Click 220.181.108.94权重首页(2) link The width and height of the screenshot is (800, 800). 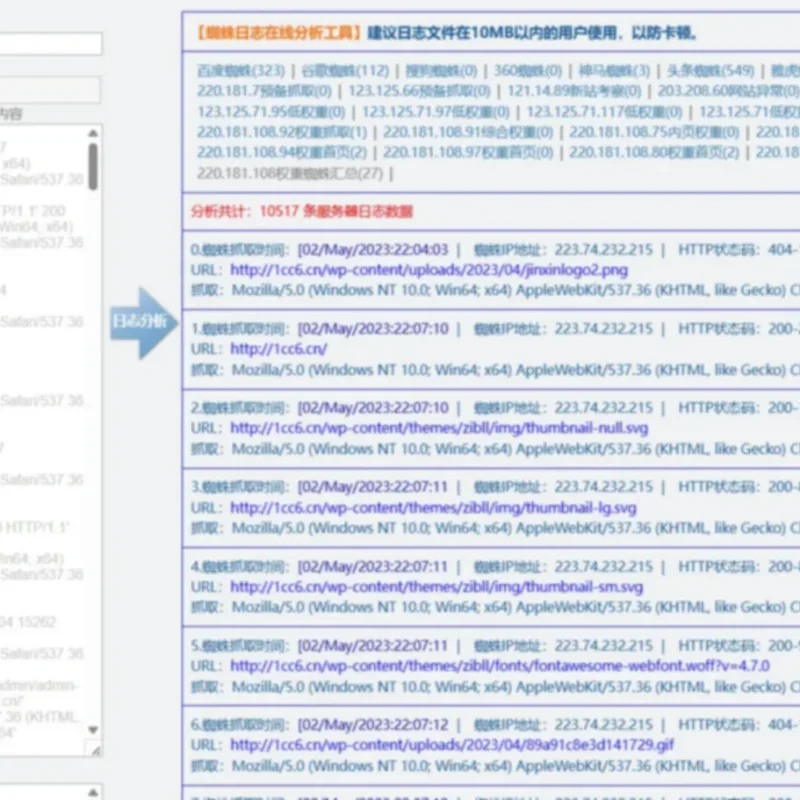pos(282,153)
